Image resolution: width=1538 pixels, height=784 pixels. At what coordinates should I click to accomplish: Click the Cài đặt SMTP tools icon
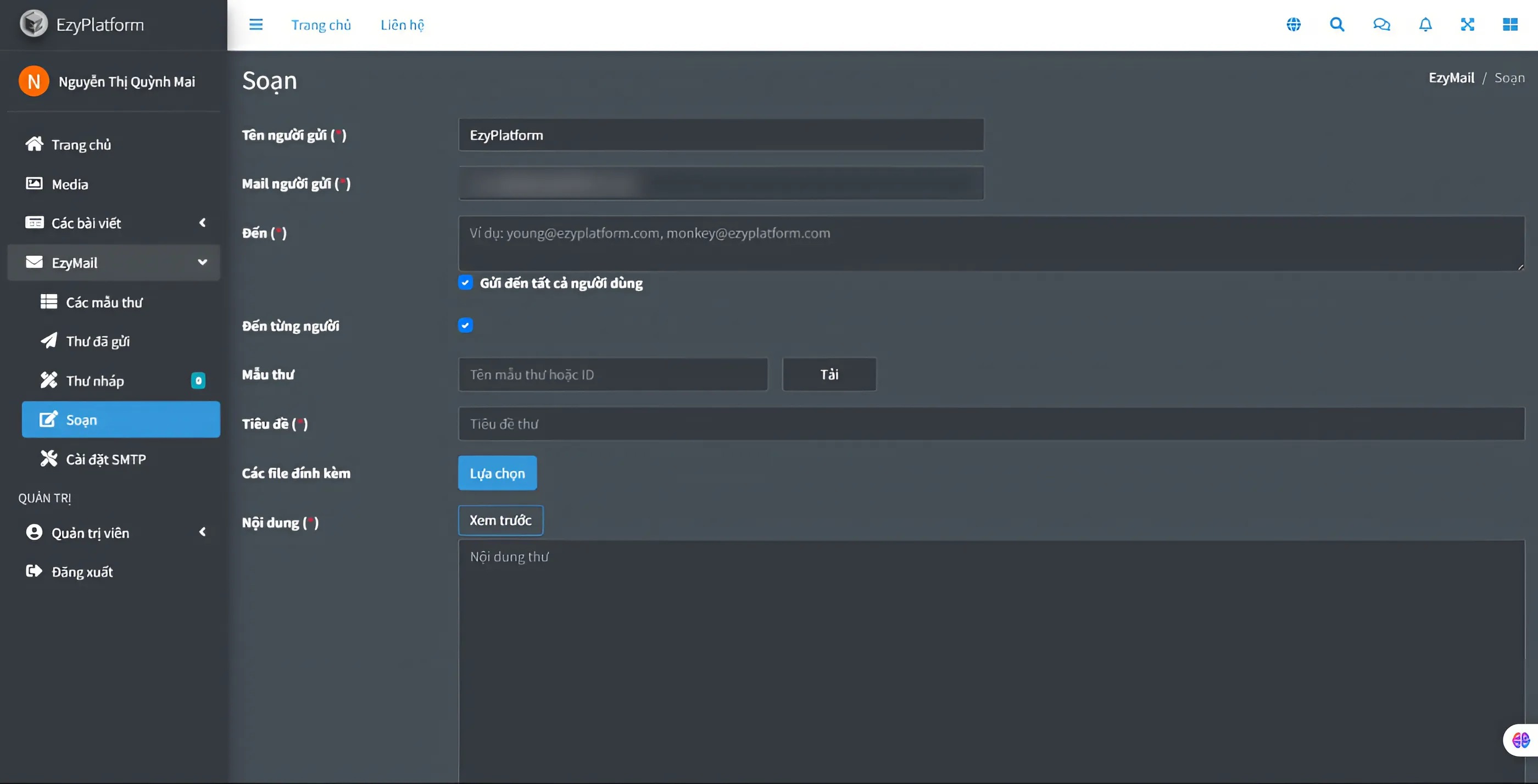click(48, 458)
